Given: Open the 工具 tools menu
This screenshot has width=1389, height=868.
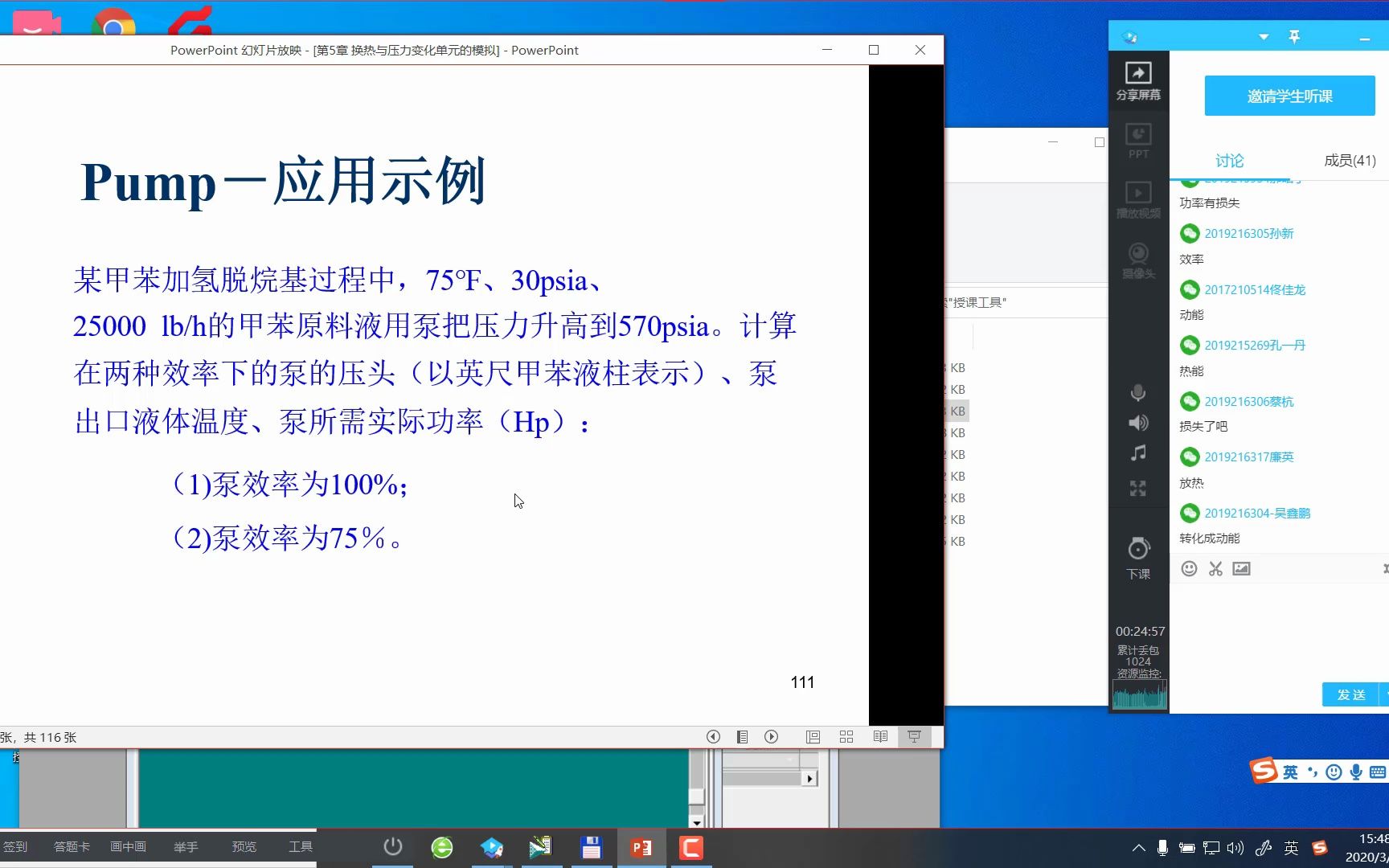Looking at the screenshot, I should (x=300, y=847).
